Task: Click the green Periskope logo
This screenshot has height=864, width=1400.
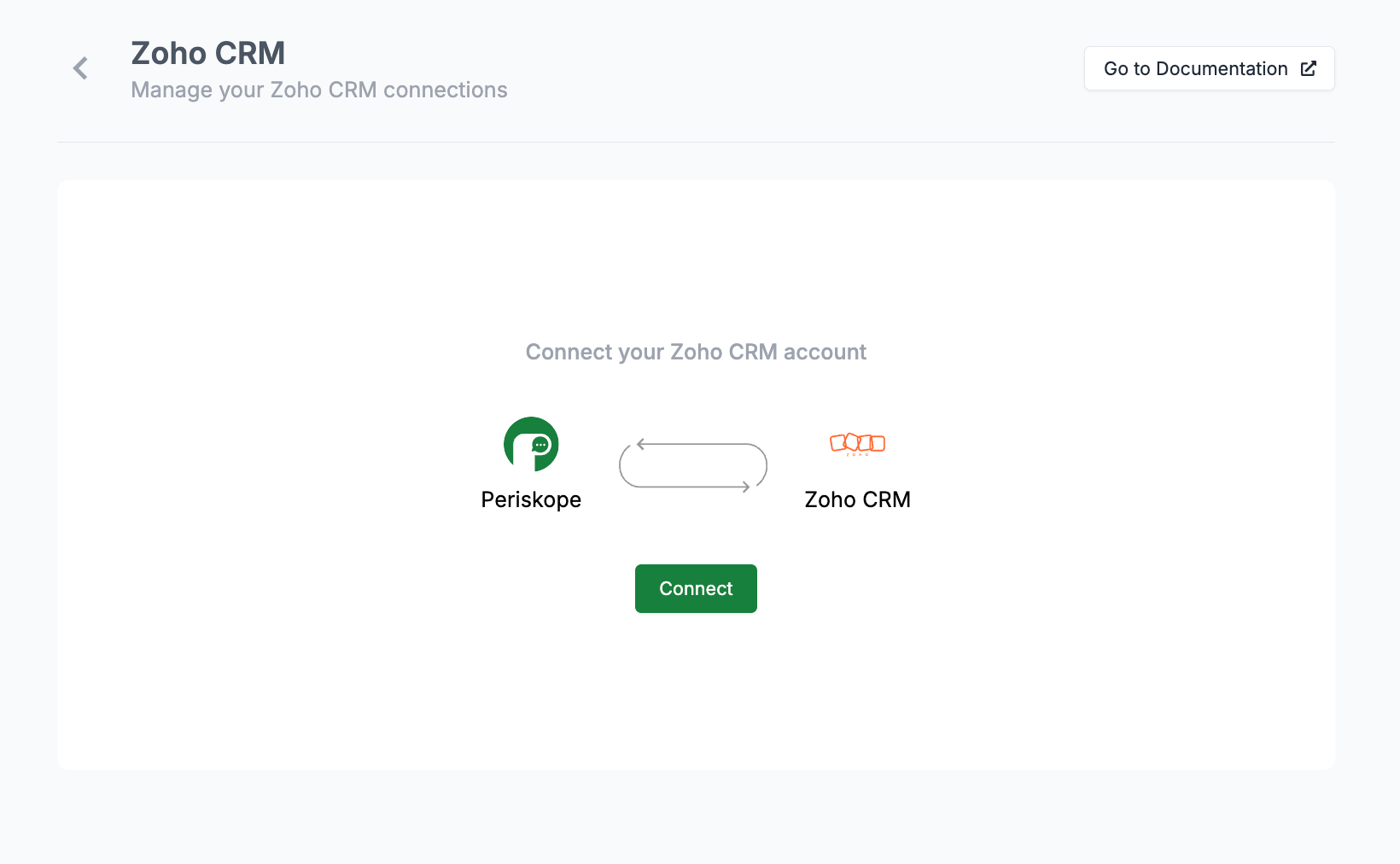Action: [x=531, y=444]
